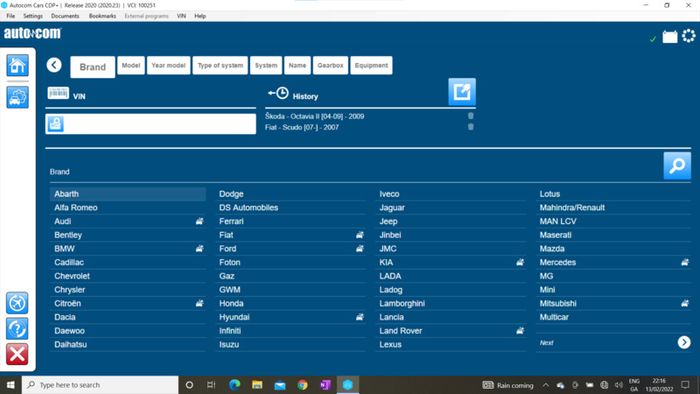The image size is (700, 394).
Task: Open the Bookmarks menu
Action: [x=102, y=16]
